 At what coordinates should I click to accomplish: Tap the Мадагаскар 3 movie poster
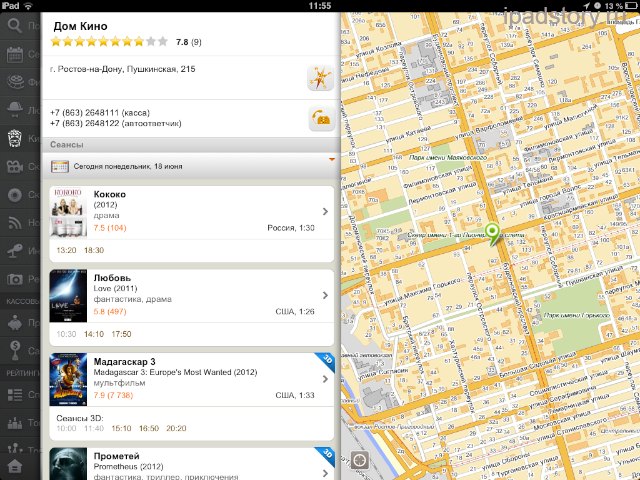pos(68,380)
